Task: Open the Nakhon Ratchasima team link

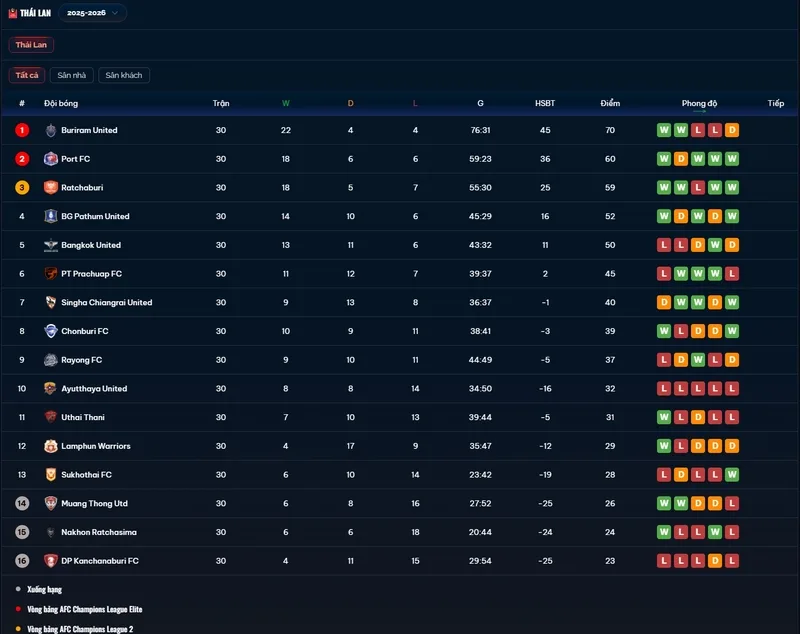Action: pyautogui.click(x=99, y=532)
